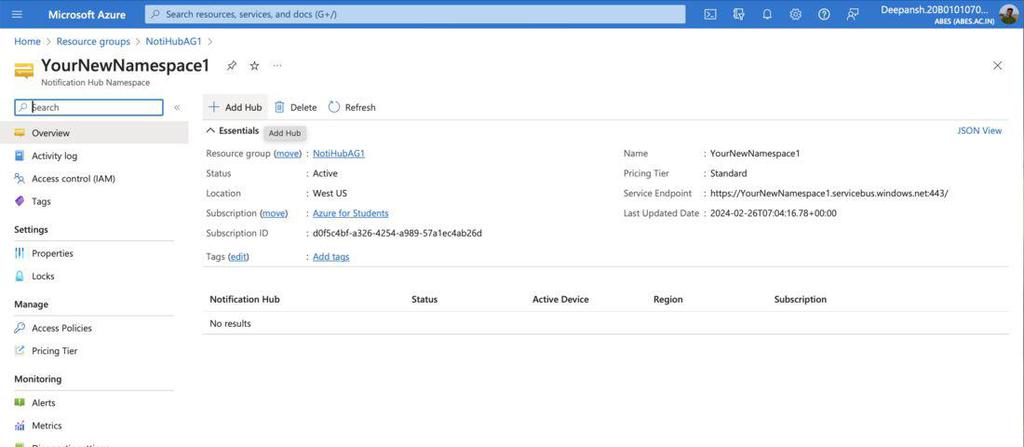This screenshot has height=447, width=1024.
Task: Open the Overview menu item
Action: [94, 133]
